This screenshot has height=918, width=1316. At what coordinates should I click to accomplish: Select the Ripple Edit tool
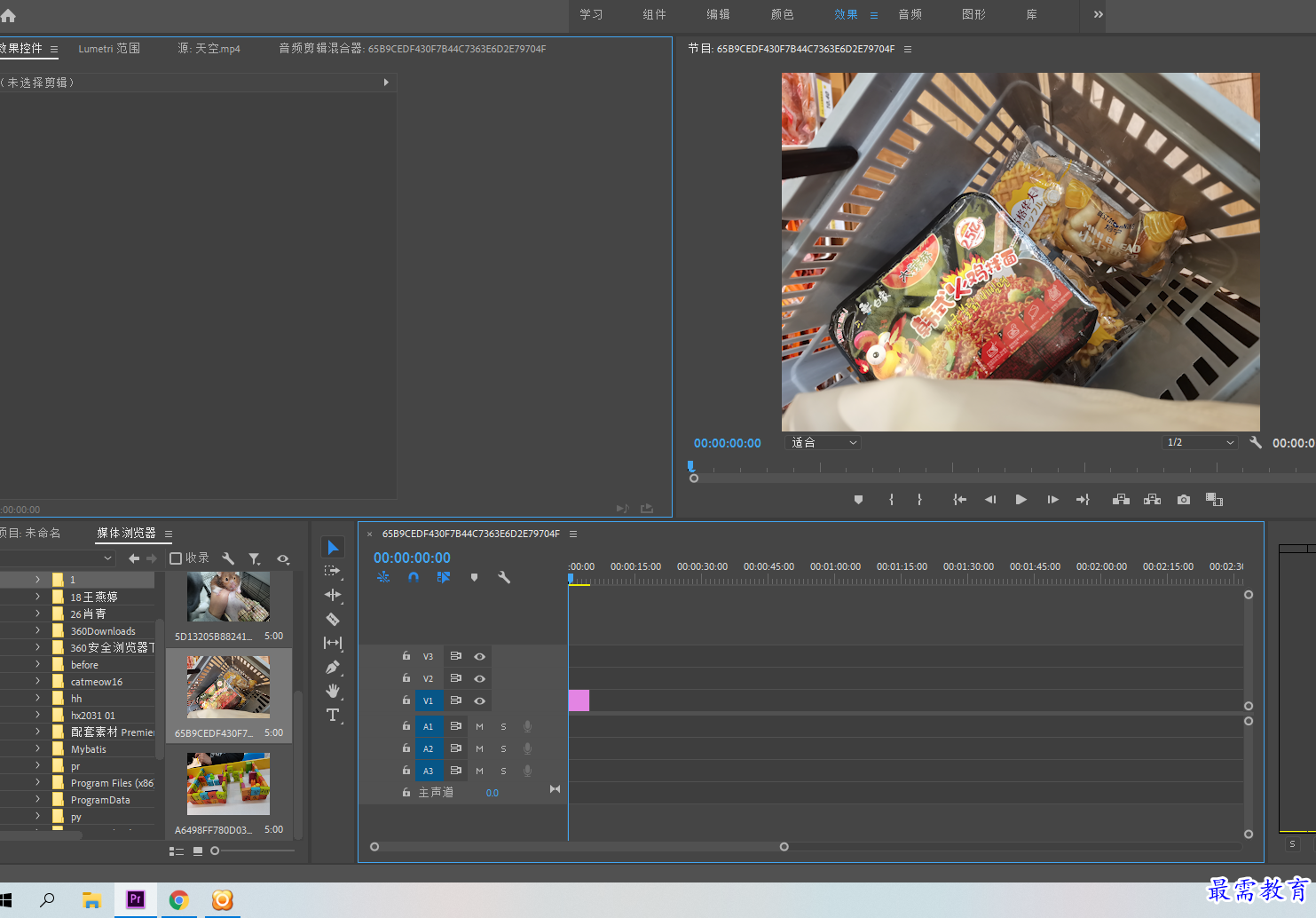coord(333,595)
